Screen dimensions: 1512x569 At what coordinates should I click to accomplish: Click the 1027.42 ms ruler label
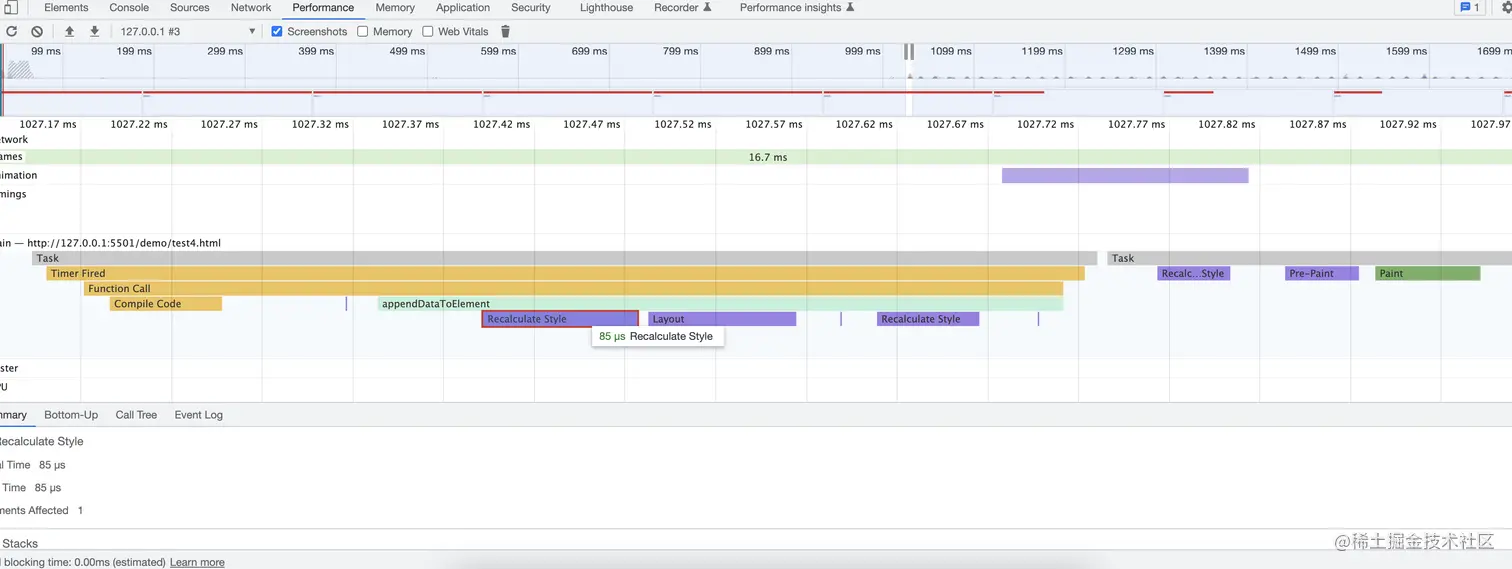coord(501,125)
